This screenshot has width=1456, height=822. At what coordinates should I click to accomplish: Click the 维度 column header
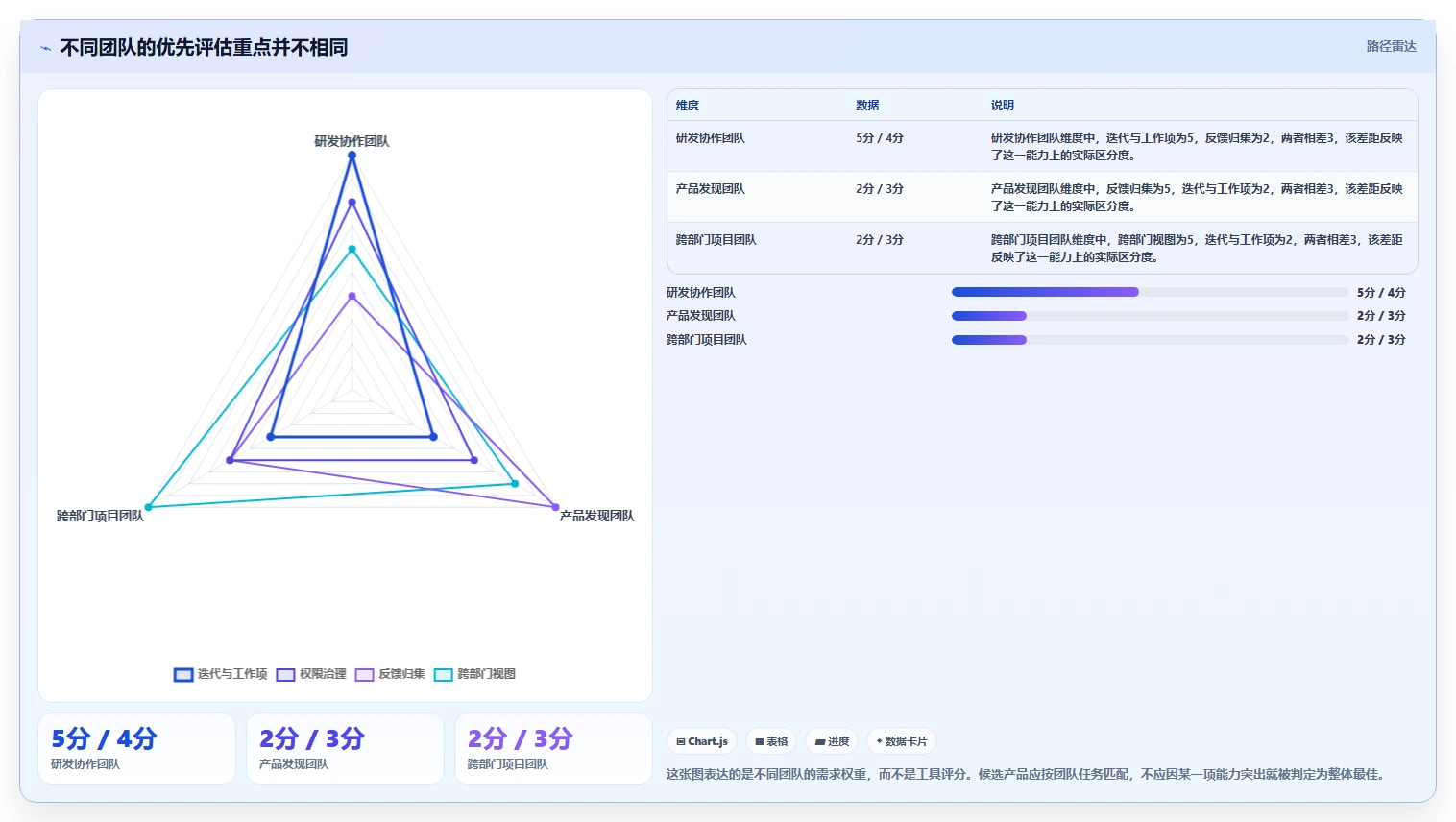click(688, 106)
